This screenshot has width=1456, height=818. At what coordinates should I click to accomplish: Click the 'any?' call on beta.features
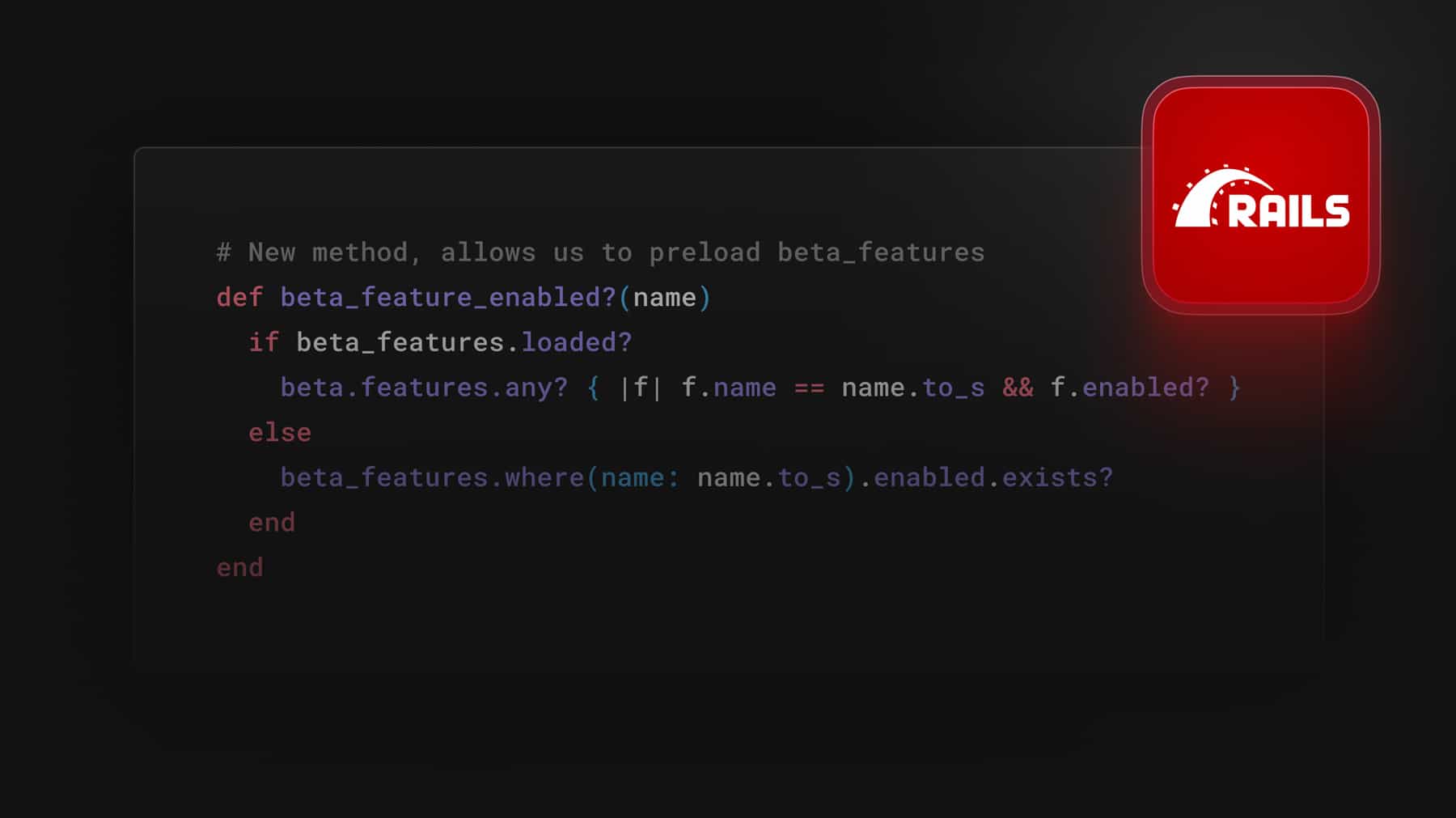point(536,388)
